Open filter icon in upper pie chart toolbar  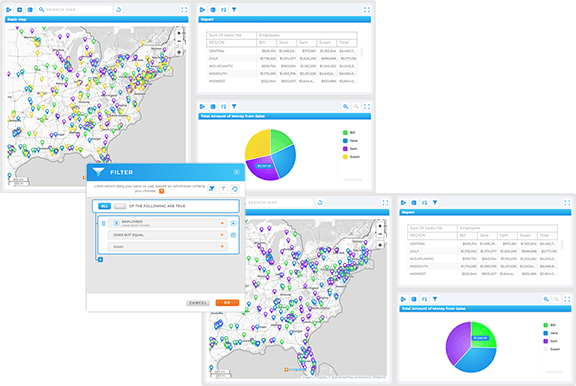coord(234,107)
